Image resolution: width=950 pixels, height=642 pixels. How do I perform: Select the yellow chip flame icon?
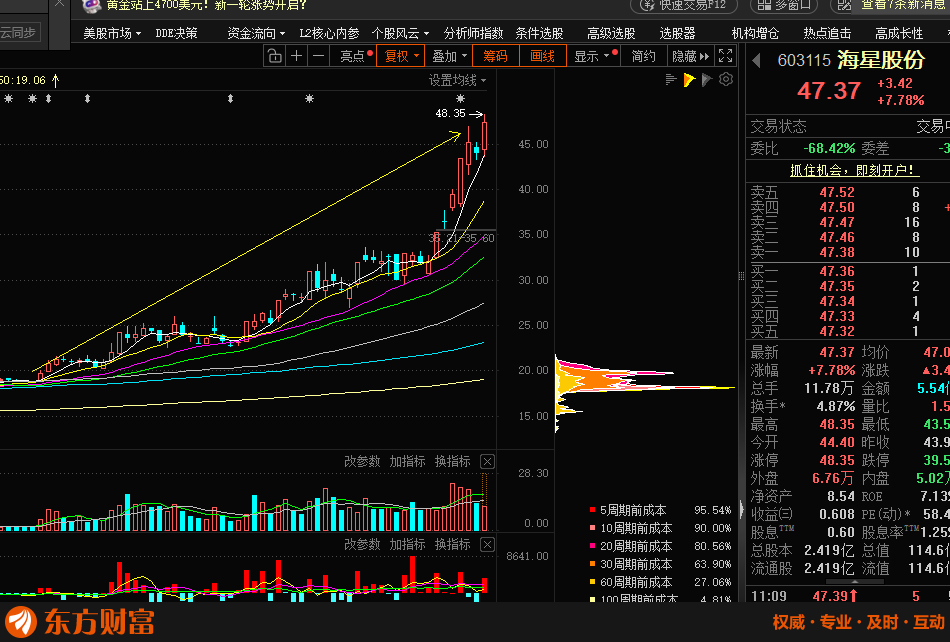tap(689, 80)
